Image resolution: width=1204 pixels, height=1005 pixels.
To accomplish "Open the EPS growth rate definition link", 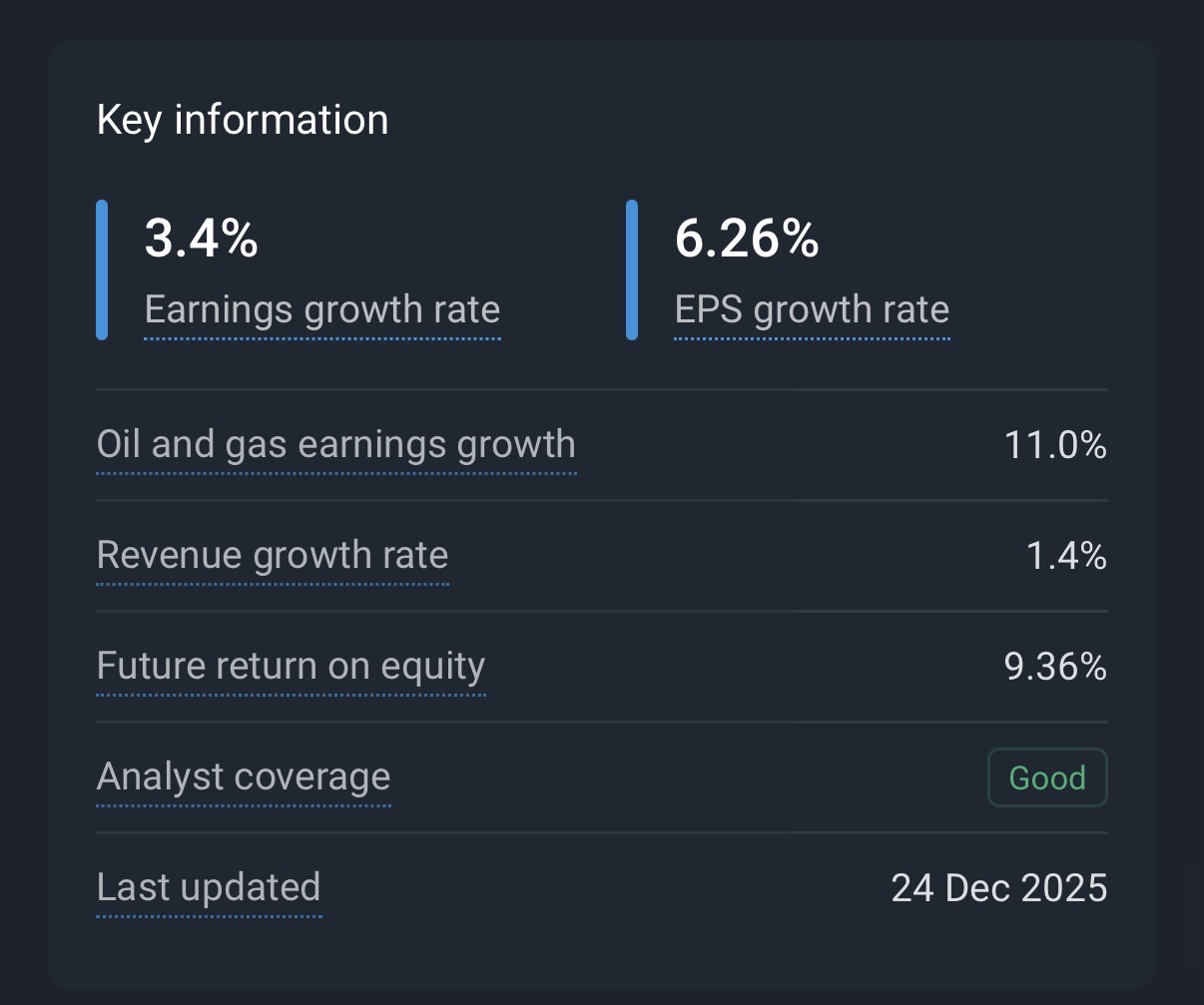I will 812,310.
